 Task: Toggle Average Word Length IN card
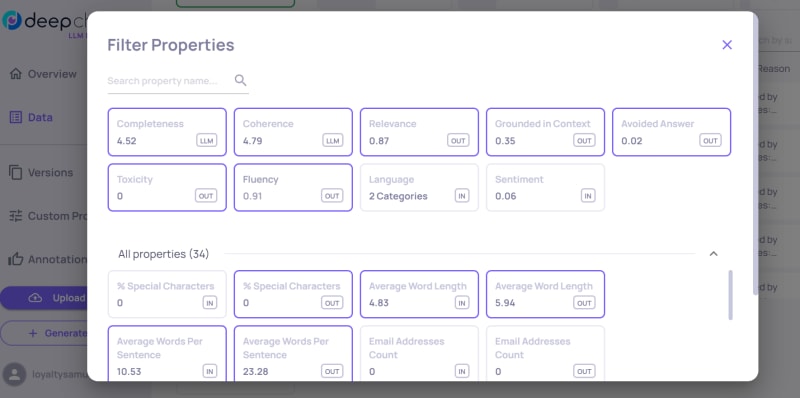tap(419, 294)
